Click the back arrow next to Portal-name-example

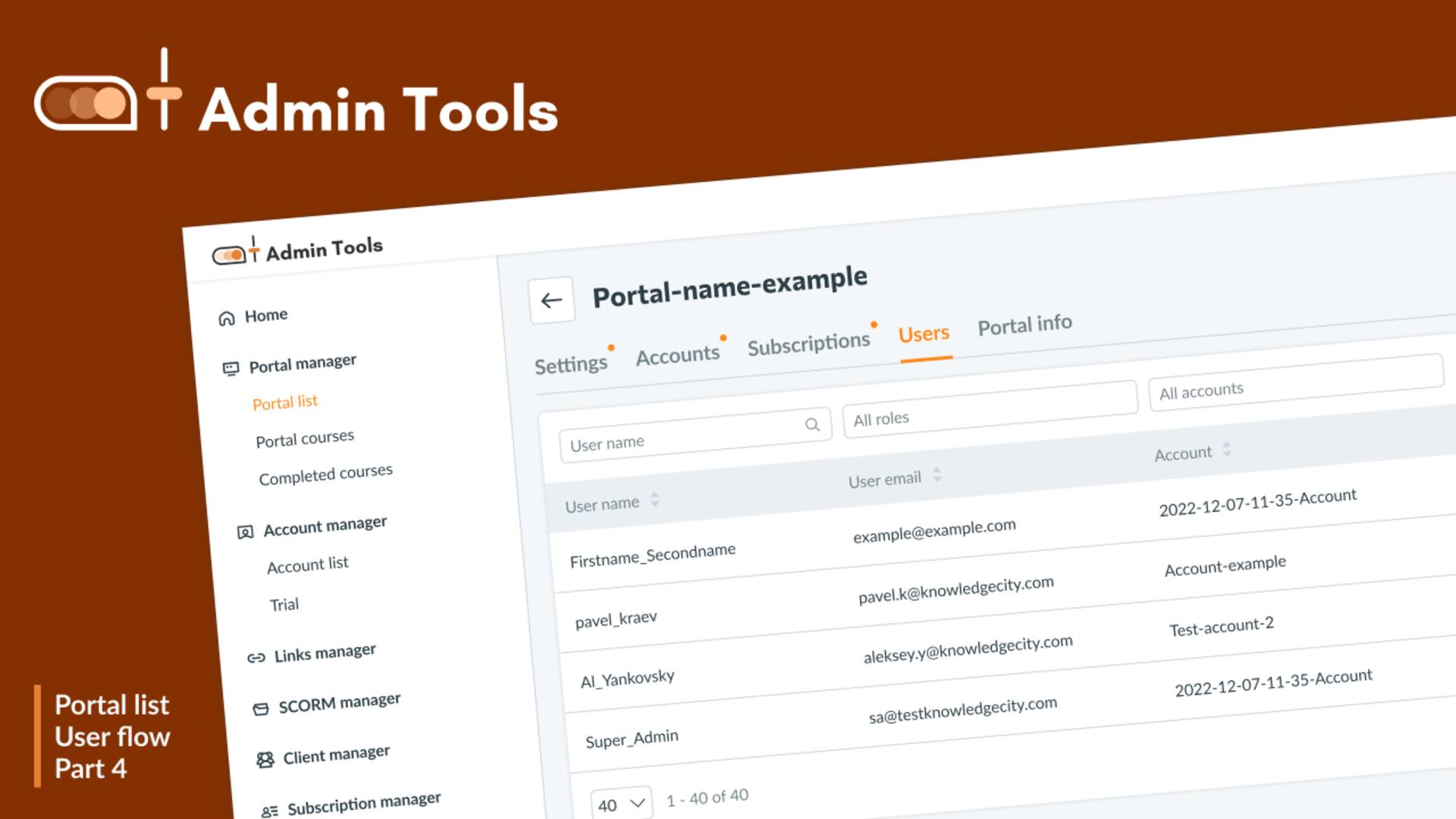tap(552, 299)
